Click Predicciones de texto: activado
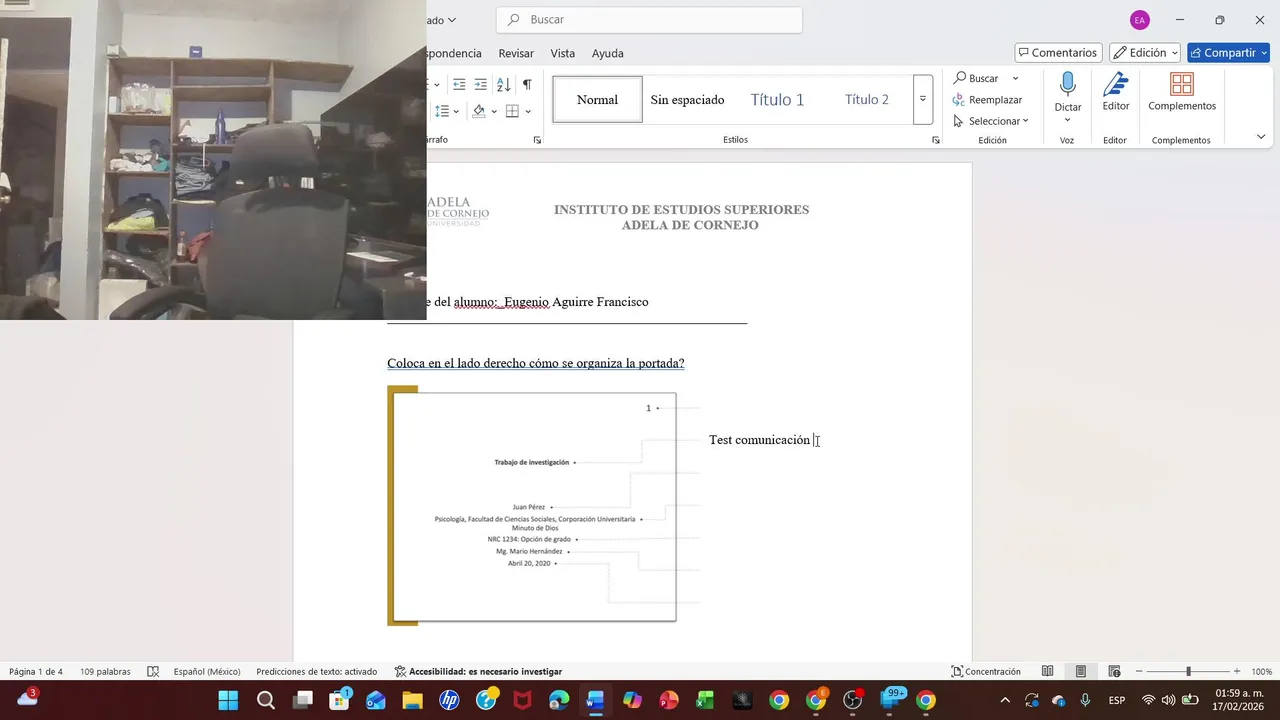1280x720 pixels. pos(317,672)
